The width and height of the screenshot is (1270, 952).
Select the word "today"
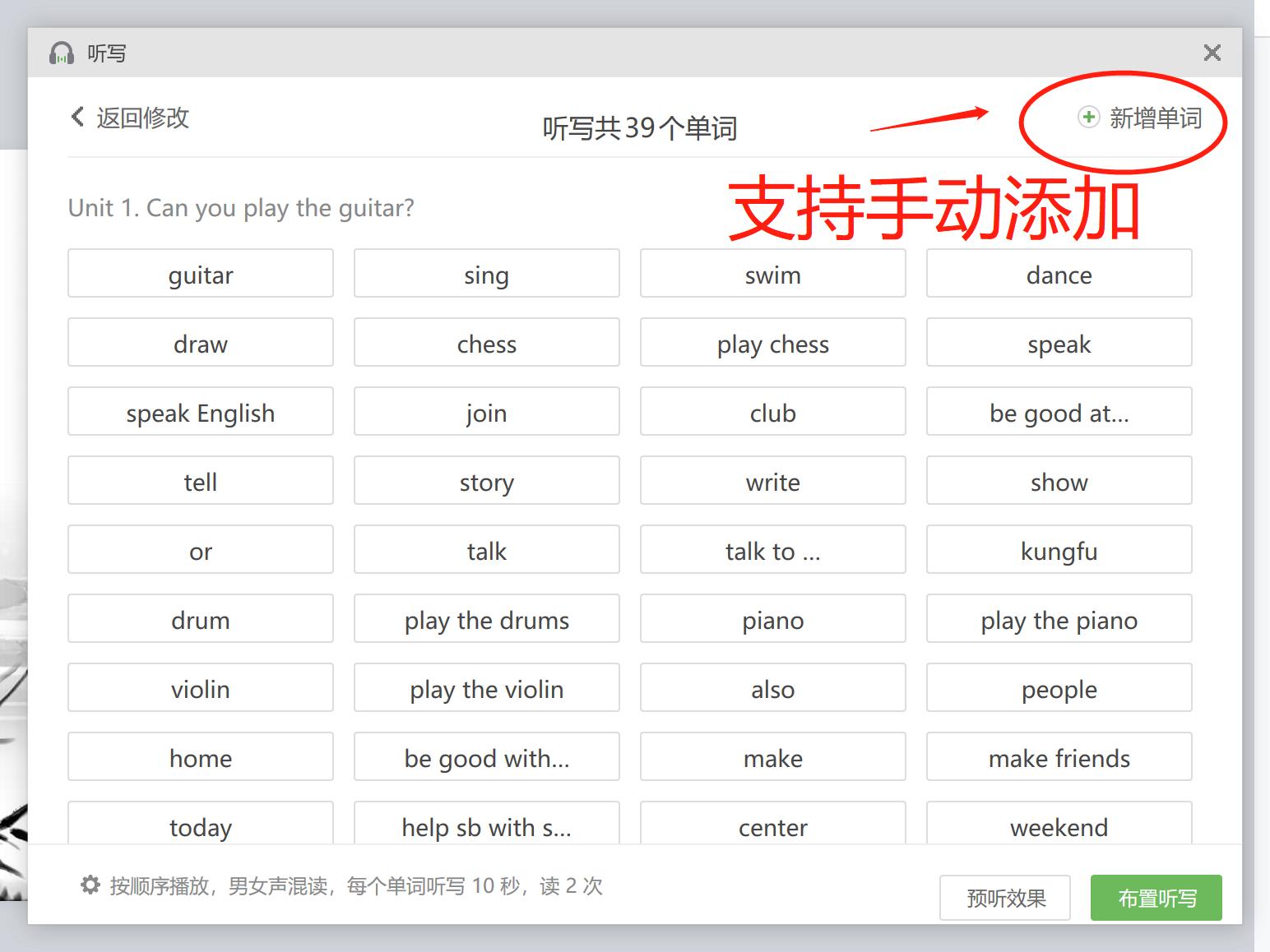201,823
